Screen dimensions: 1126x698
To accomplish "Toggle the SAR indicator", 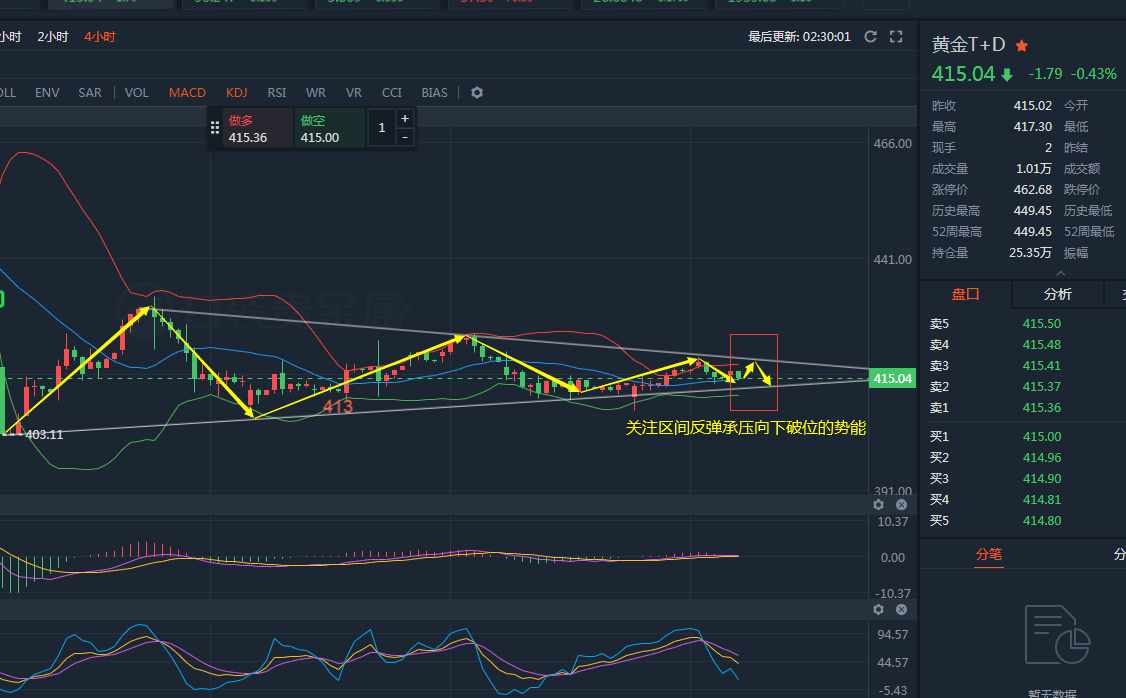I will 90,93.
